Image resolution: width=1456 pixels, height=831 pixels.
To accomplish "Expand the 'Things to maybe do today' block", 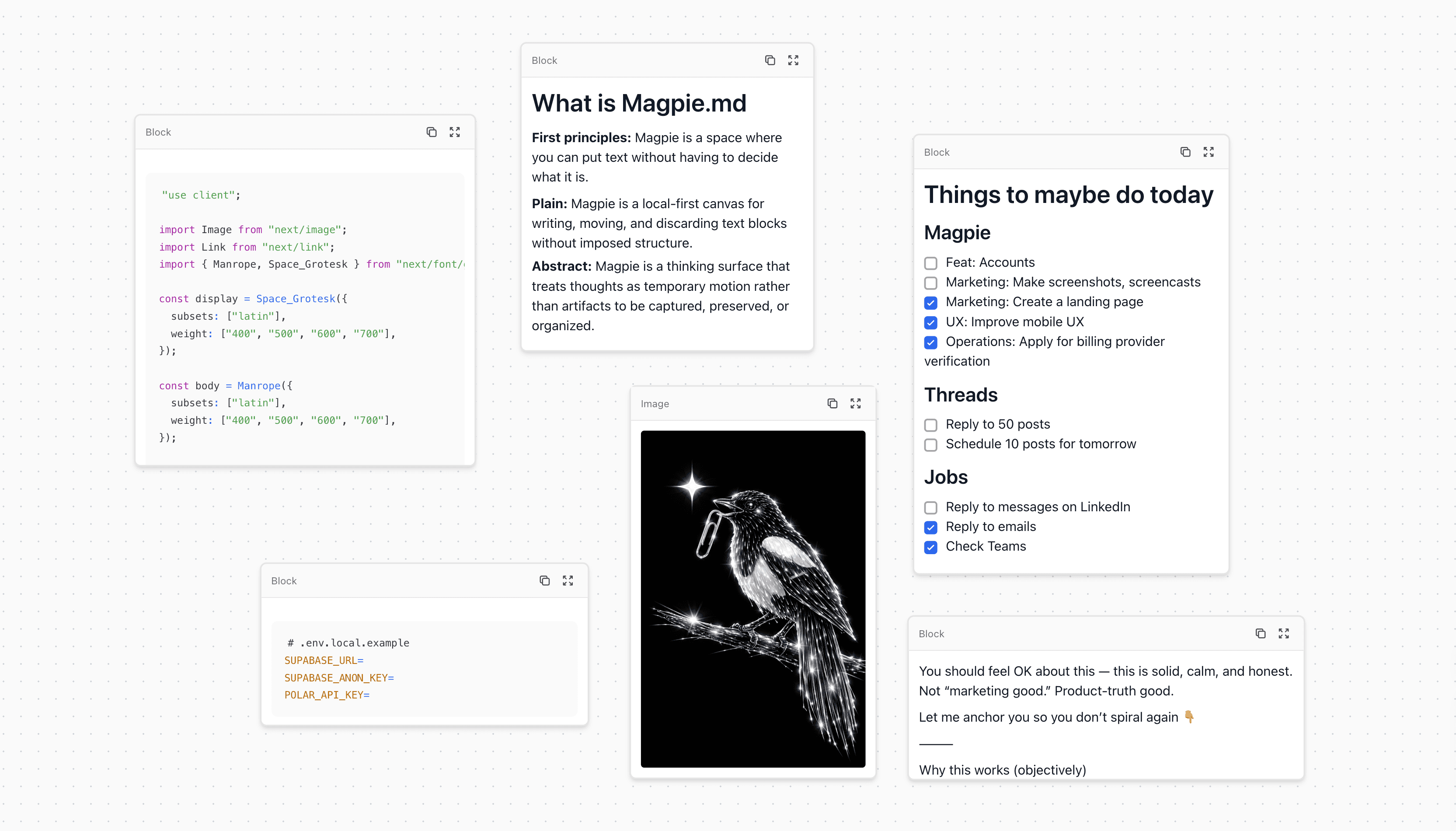I will [1209, 152].
